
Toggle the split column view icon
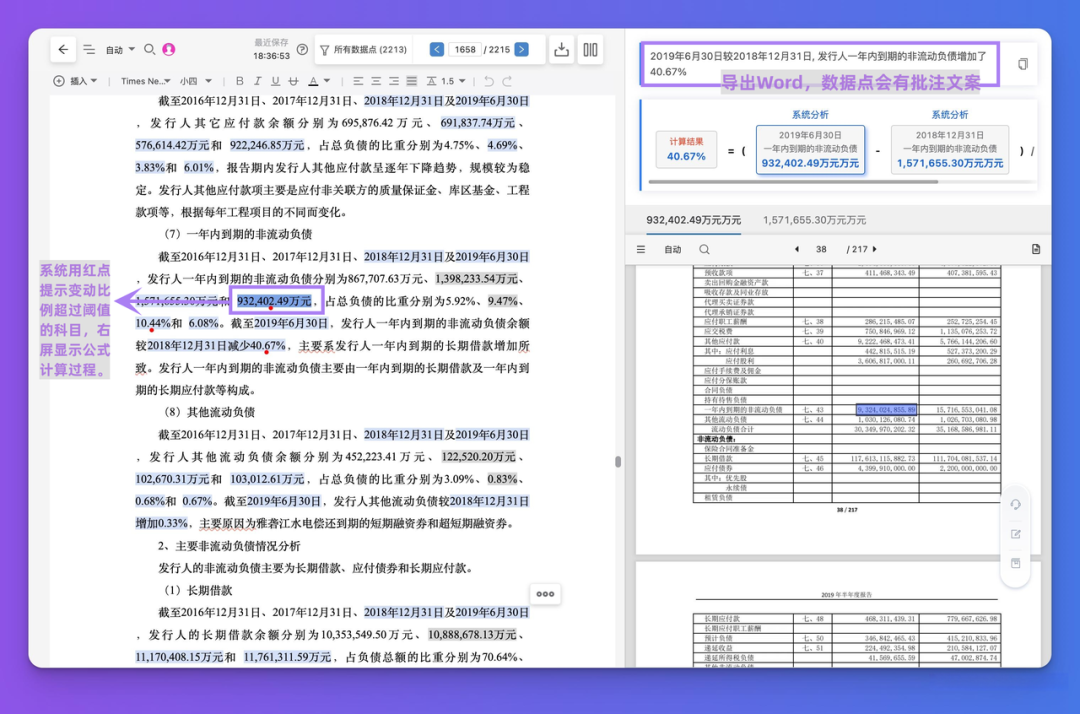tap(590, 50)
